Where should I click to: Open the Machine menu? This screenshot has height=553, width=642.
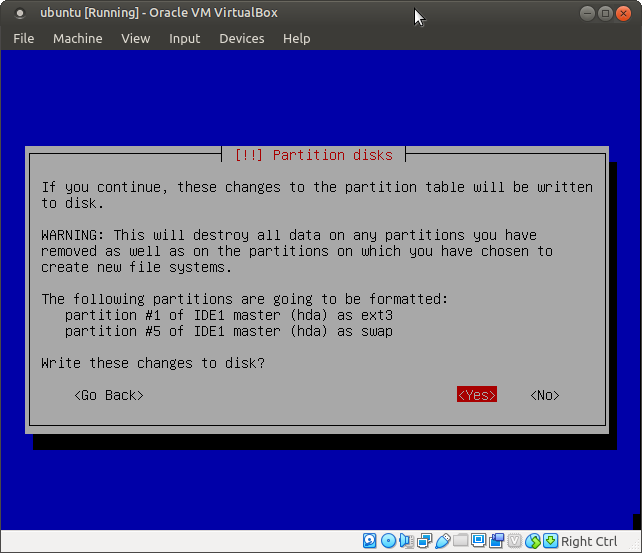pyautogui.click(x=78, y=38)
